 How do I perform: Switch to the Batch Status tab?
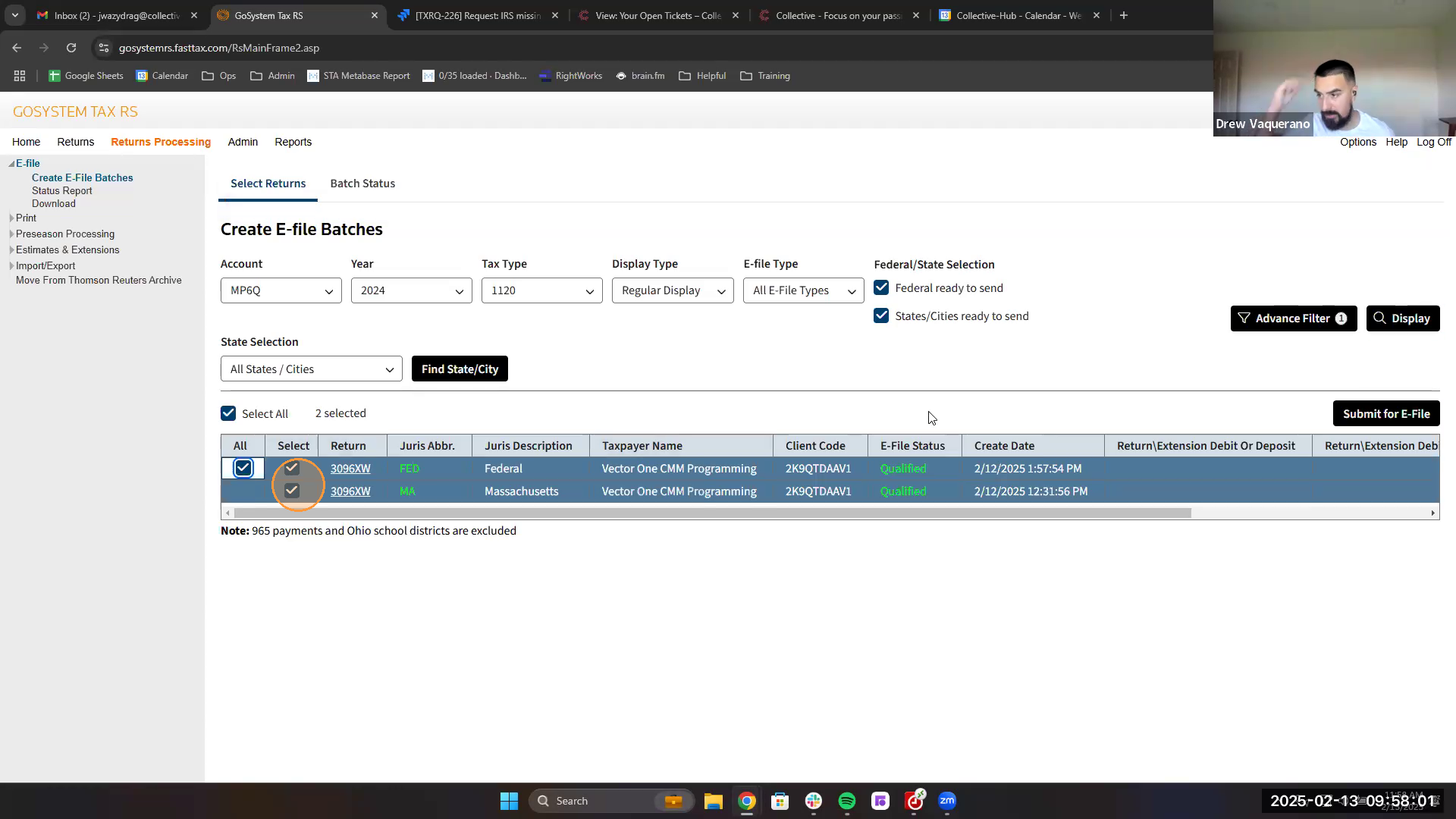coord(362,184)
